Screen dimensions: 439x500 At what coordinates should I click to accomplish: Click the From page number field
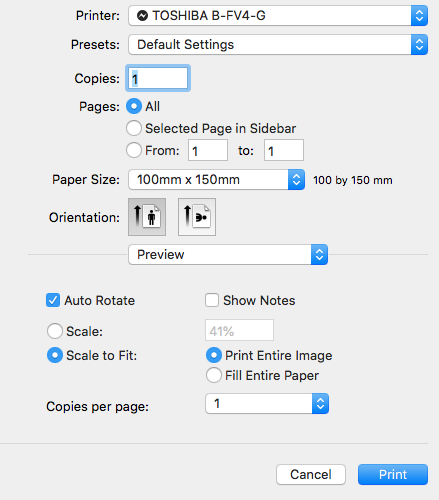tap(208, 150)
